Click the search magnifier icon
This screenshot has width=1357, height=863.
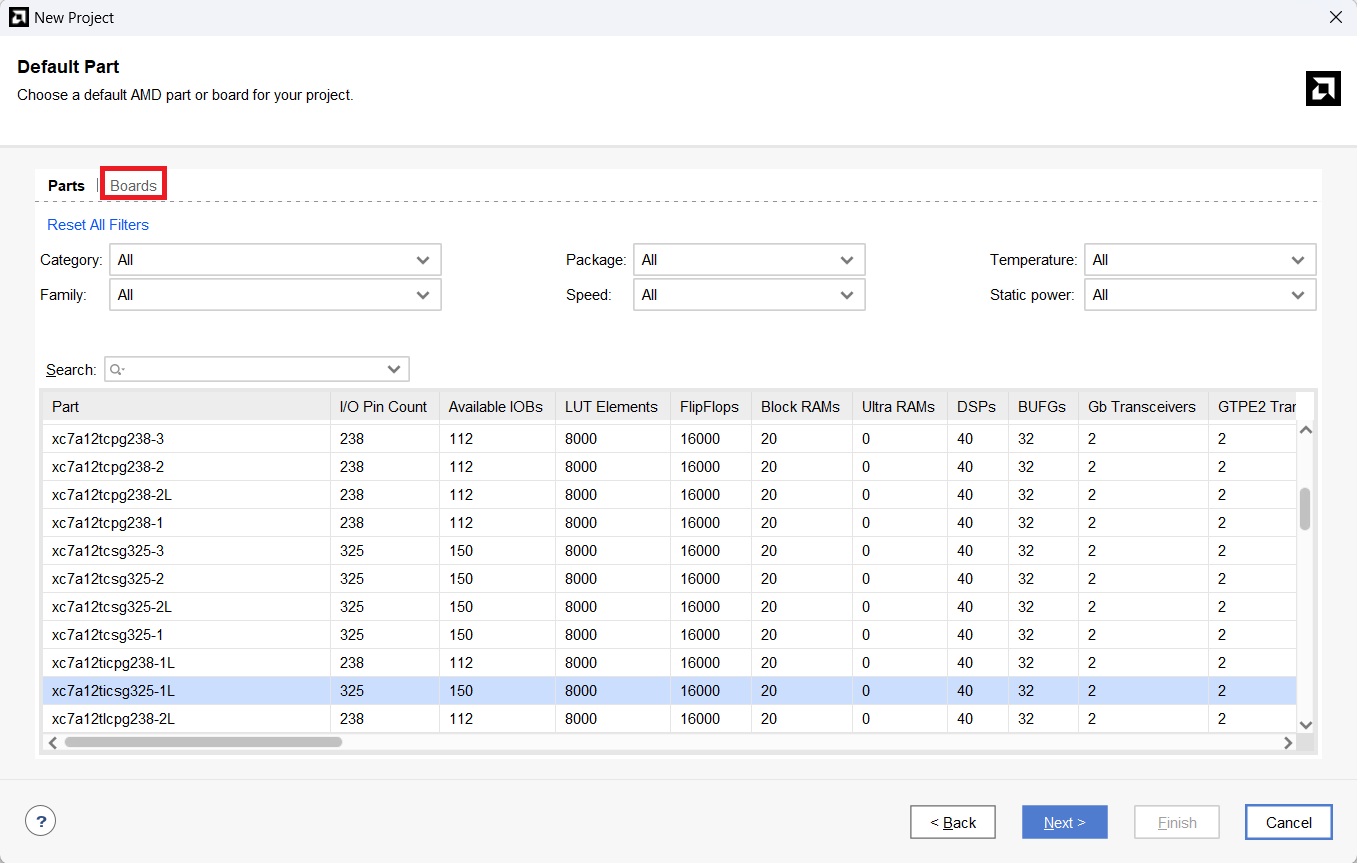117,370
